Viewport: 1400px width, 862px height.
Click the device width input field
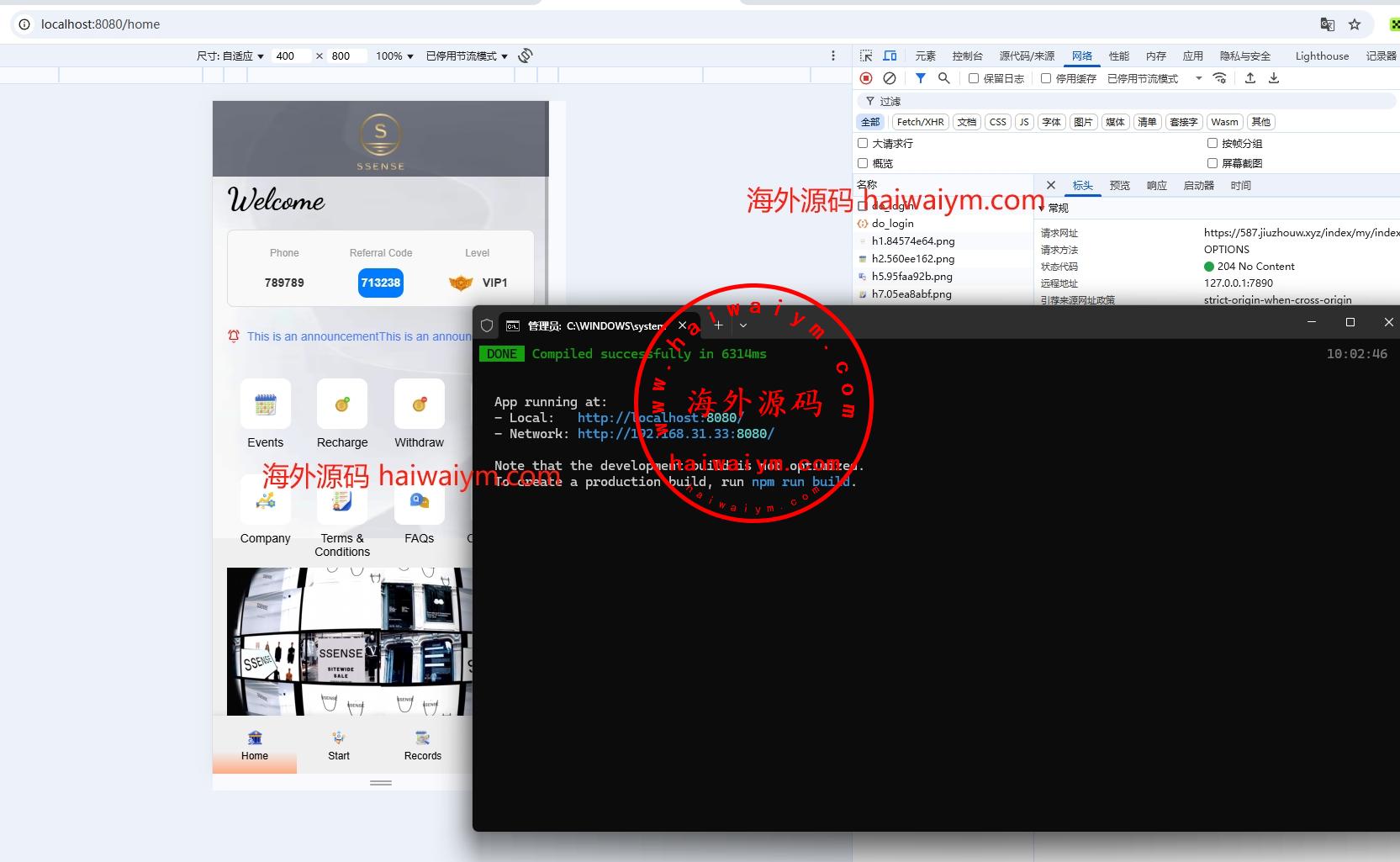290,56
